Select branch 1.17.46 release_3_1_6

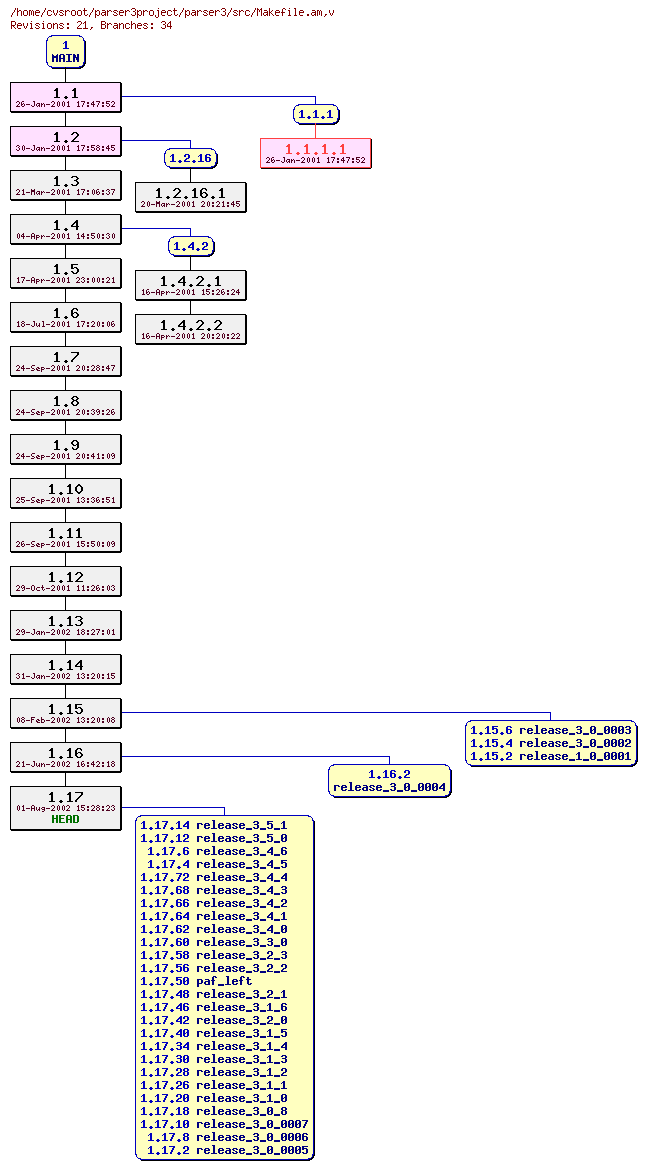click(x=214, y=1007)
